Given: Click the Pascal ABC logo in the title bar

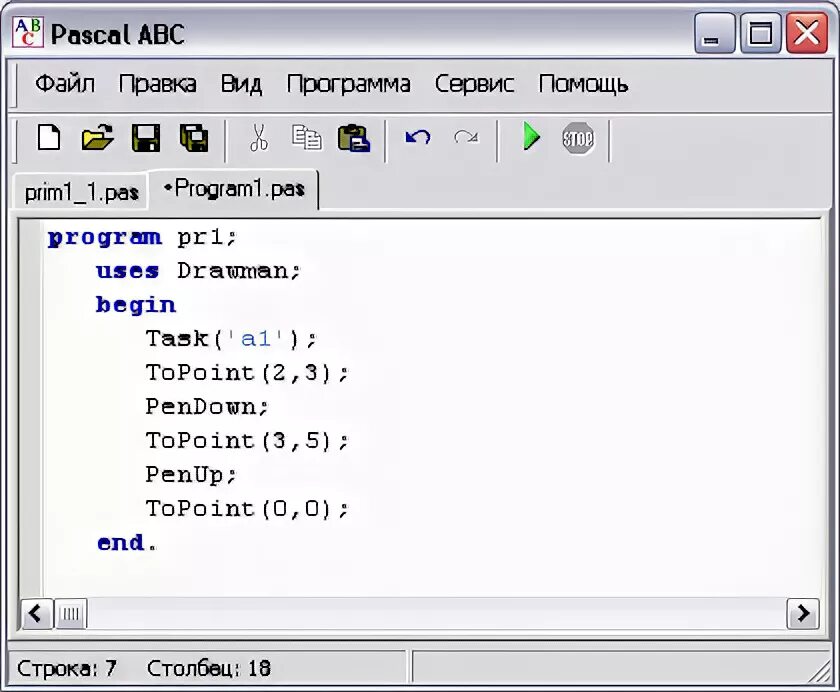Looking at the screenshot, I should click(28, 33).
